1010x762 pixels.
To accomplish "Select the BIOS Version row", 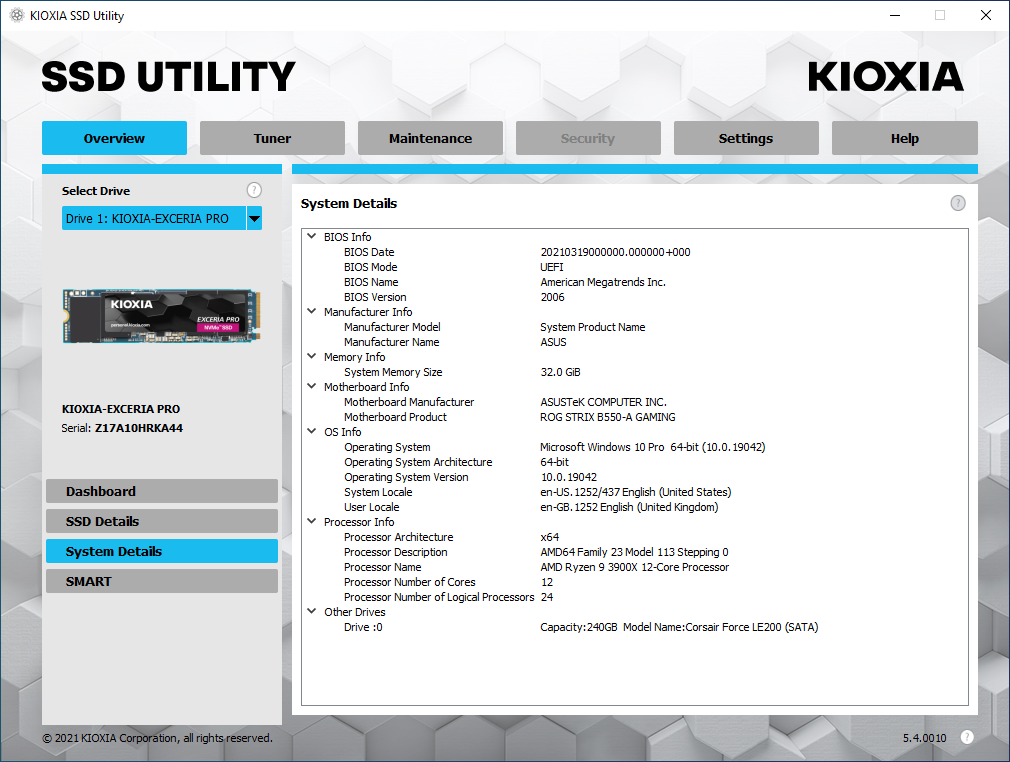I will coord(634,297).
